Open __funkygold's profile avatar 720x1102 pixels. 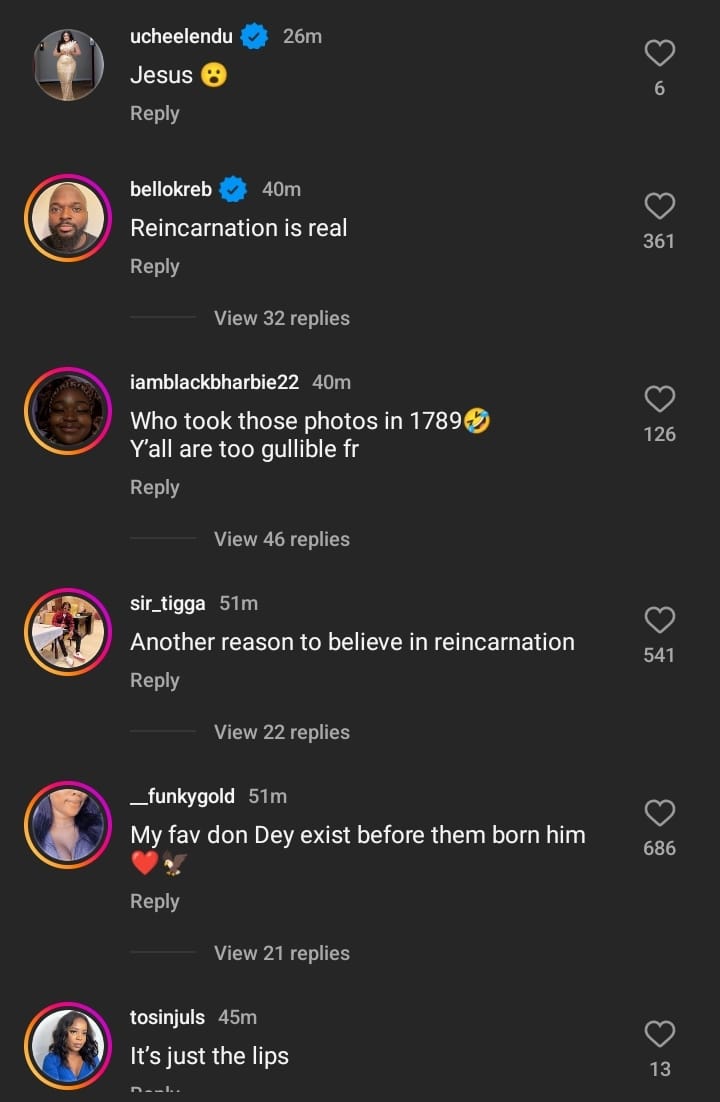68,825
